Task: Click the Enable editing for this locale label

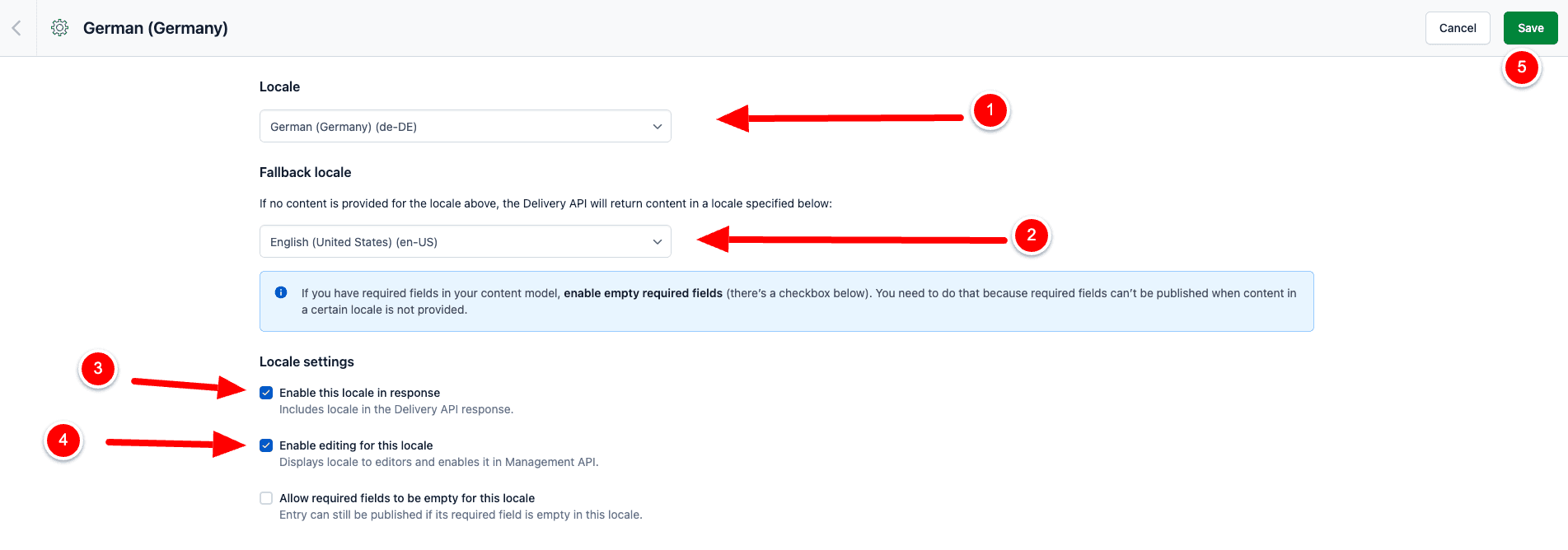Action: click(x=356, y=445)
